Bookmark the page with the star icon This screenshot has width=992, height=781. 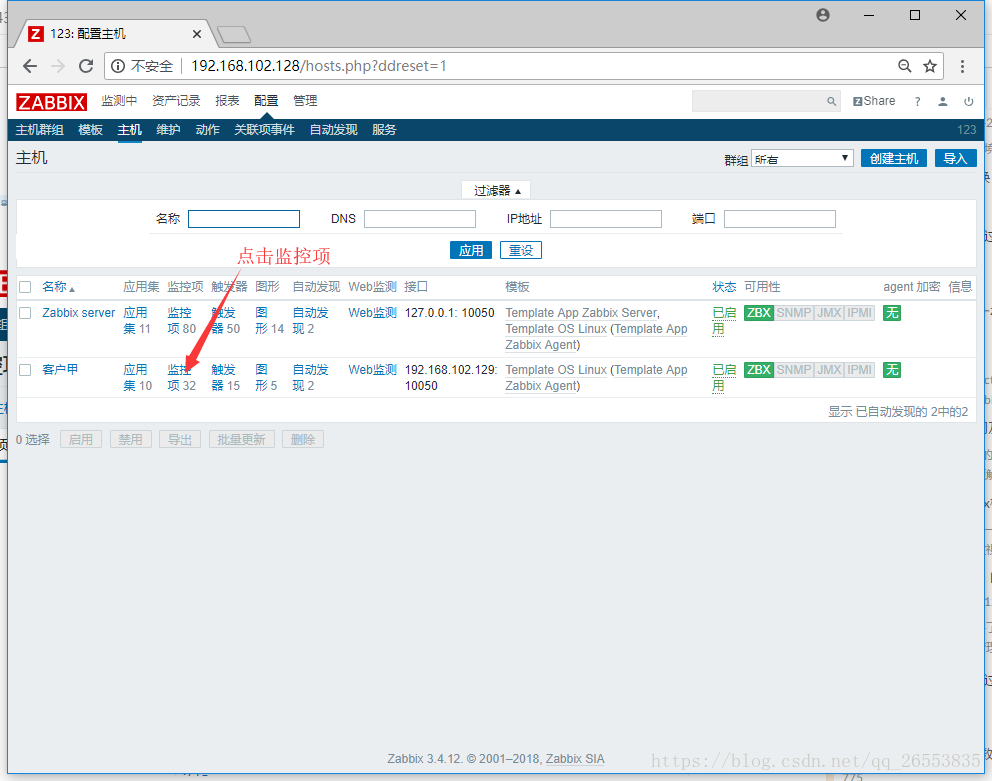[x=929, y=66]
